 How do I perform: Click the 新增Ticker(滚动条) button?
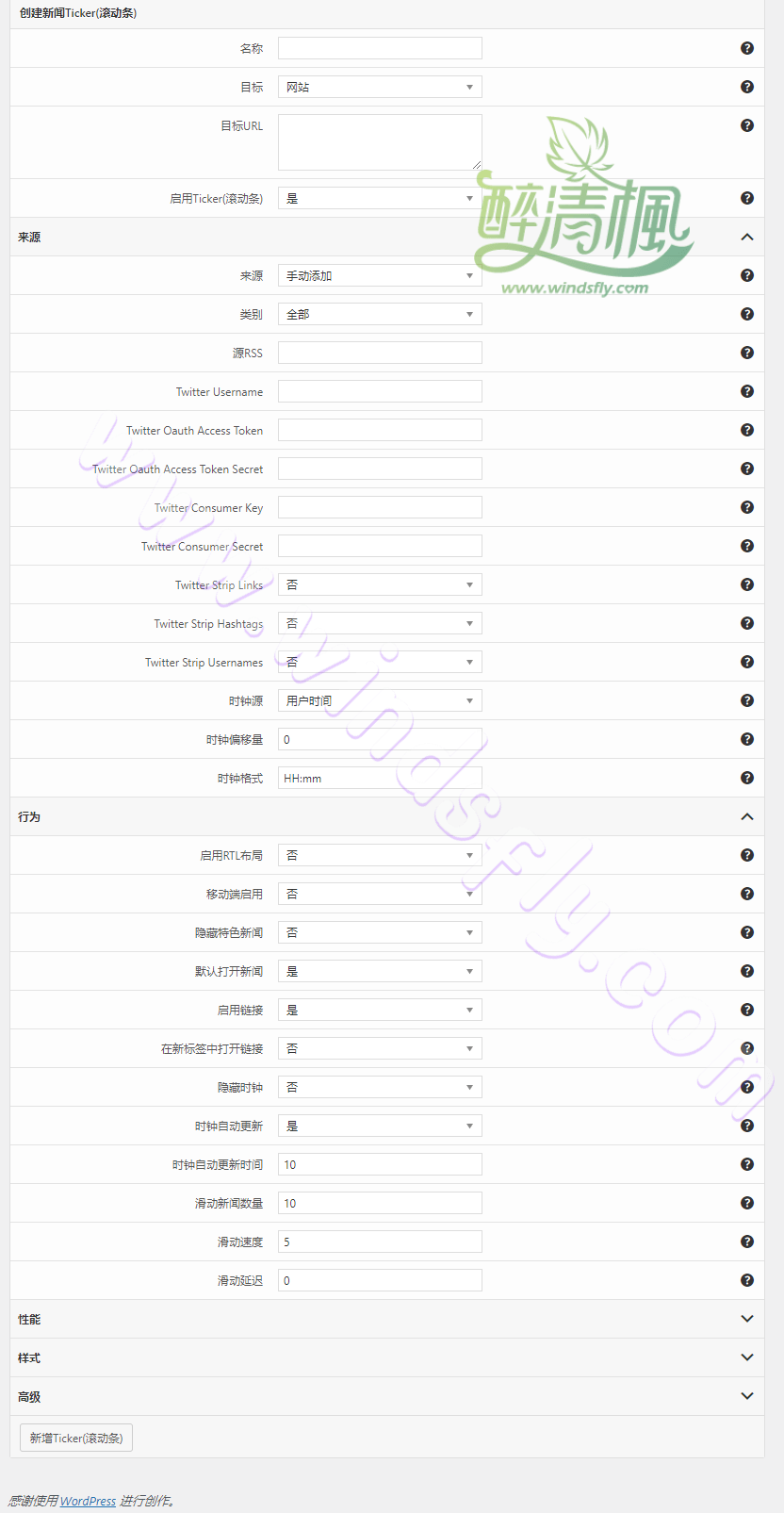point(76,1438)
